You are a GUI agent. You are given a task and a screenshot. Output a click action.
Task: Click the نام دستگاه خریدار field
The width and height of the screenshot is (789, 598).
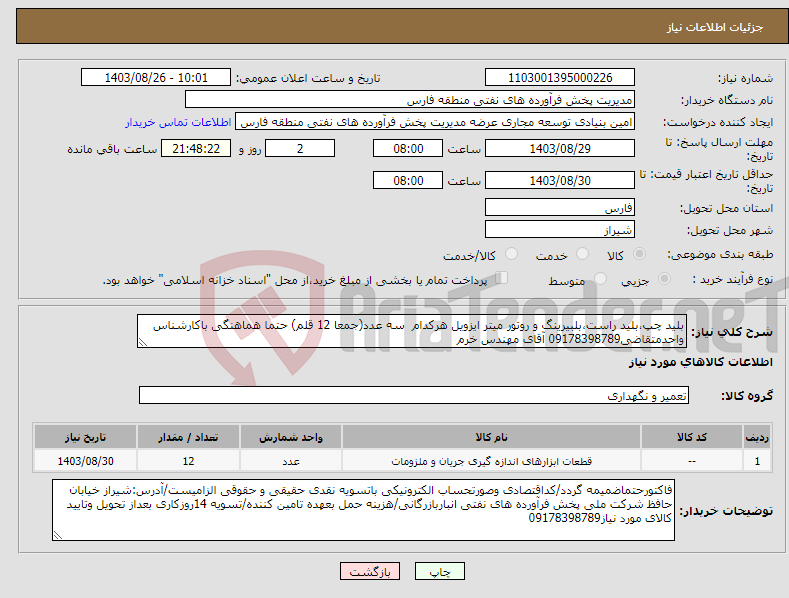click(x=410, y=100)
